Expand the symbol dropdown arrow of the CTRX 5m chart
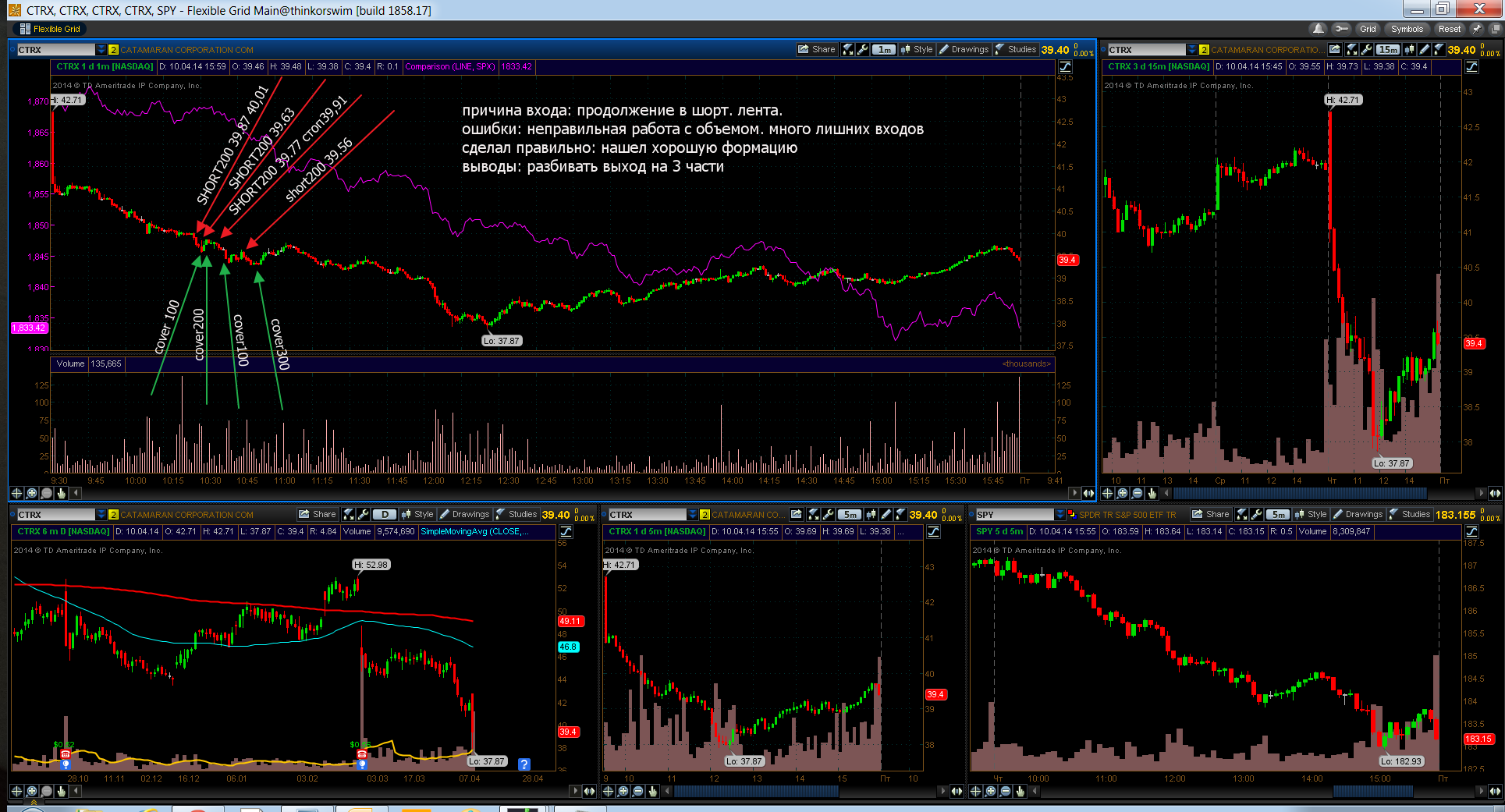Screen dimensions: 1505x812 pos(692,514)
